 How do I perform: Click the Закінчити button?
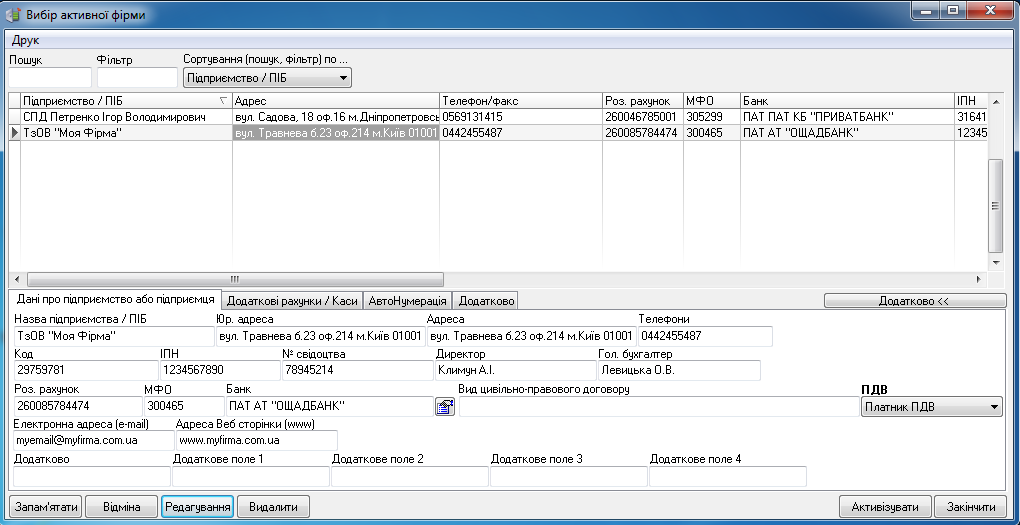pyautogui.click(x=971, y=506)
